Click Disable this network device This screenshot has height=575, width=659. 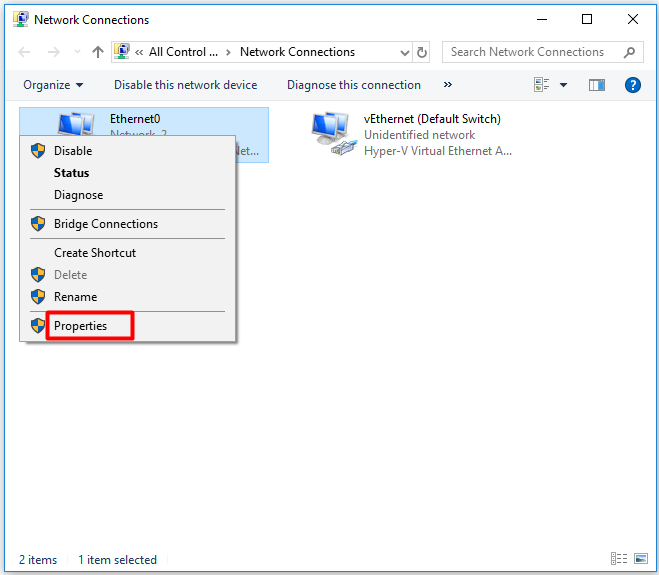(185, 85)
